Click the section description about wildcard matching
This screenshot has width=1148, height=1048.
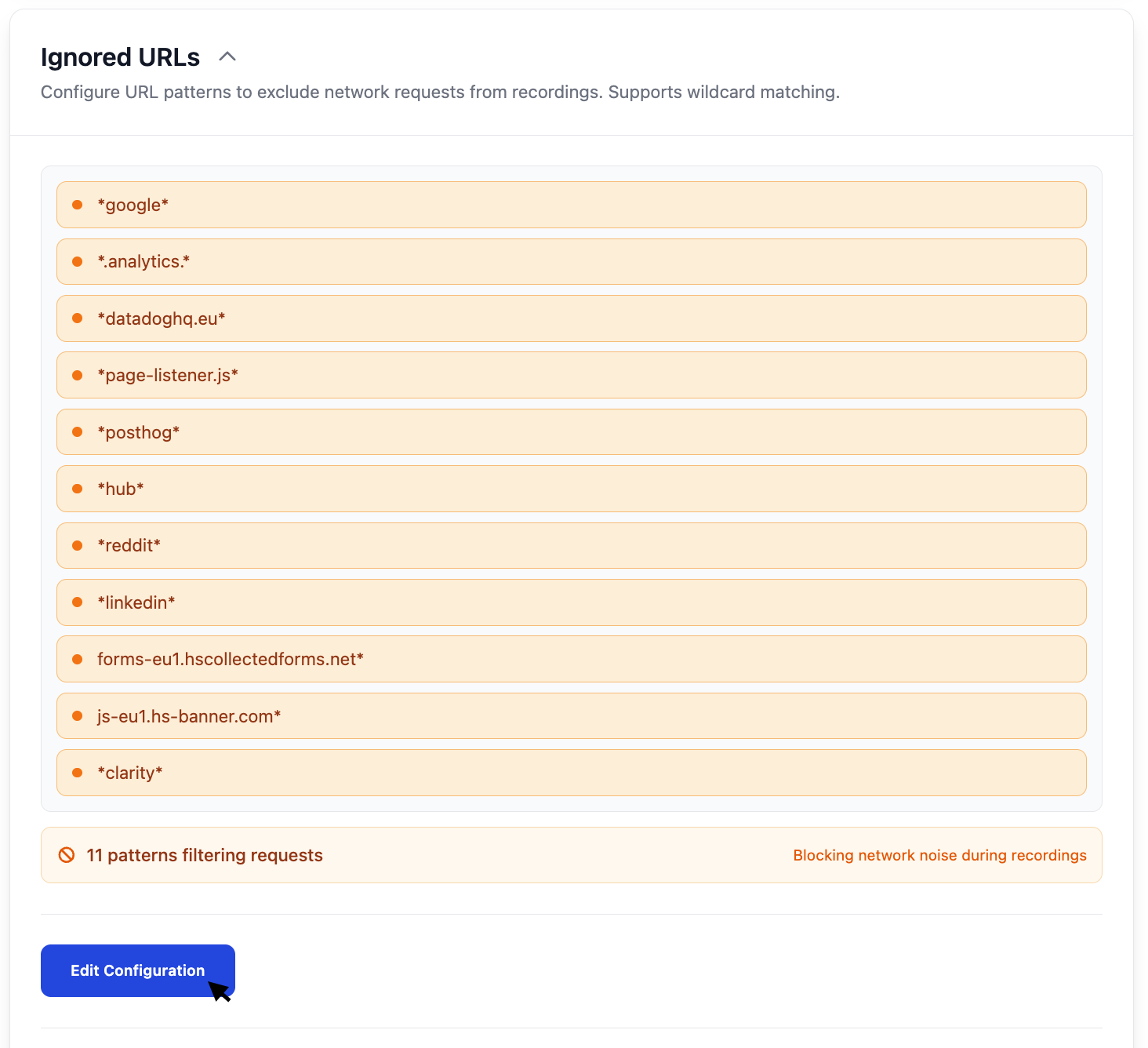click(440, 92)
